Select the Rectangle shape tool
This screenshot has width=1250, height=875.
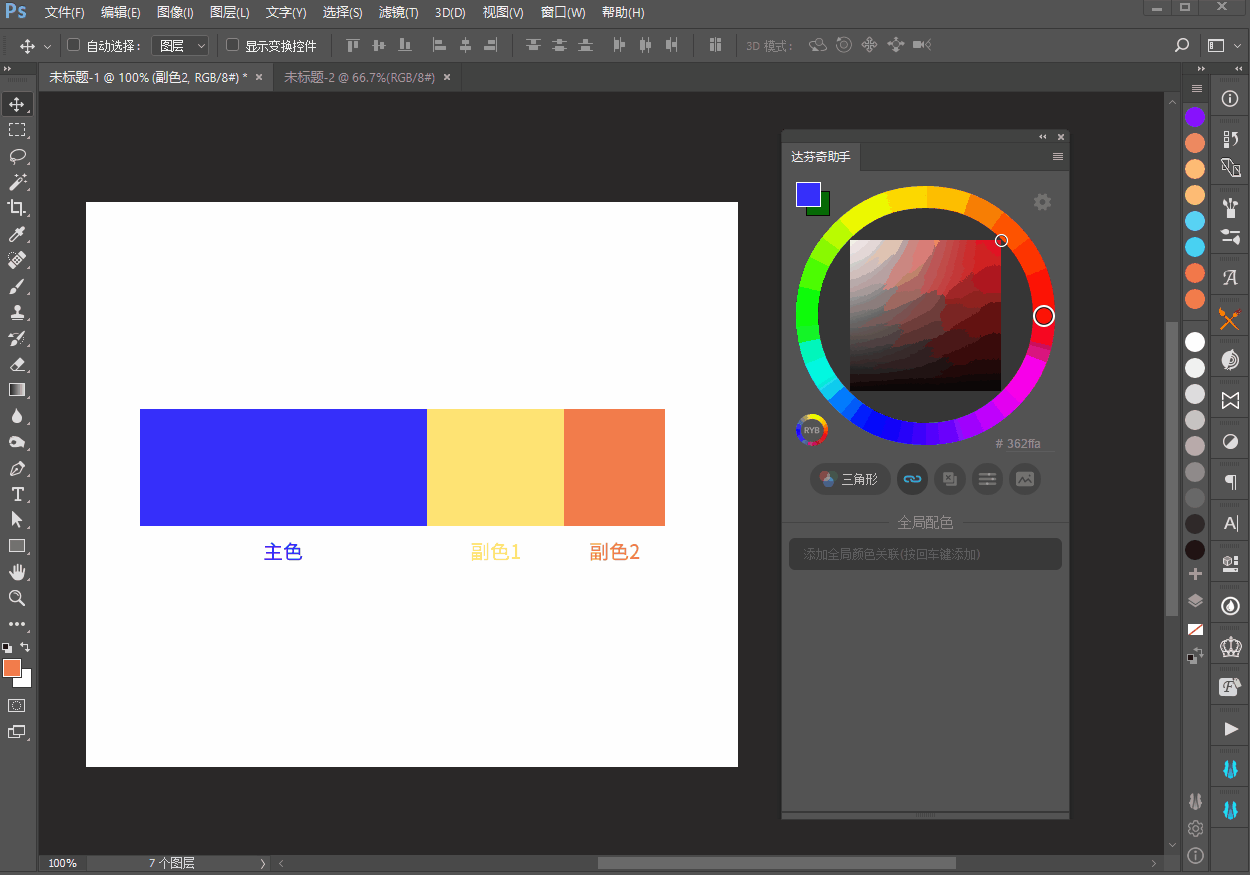point(17,546)
